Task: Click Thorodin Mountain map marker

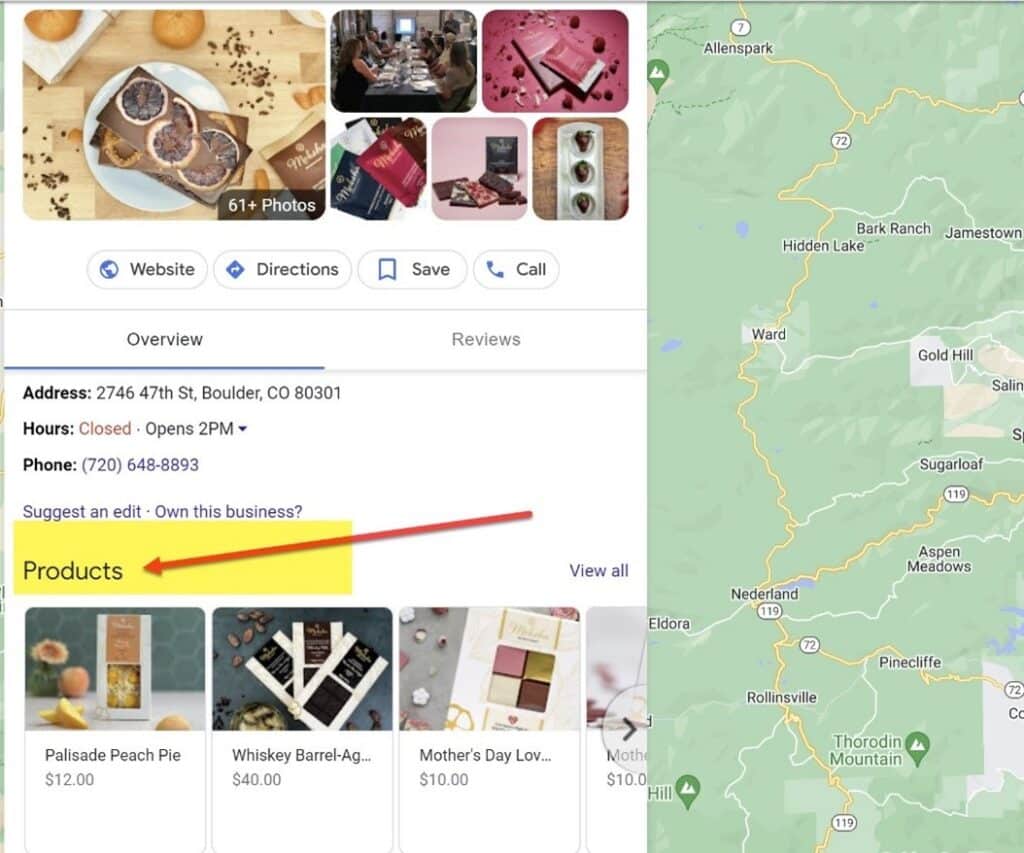Action: point(918,747)
